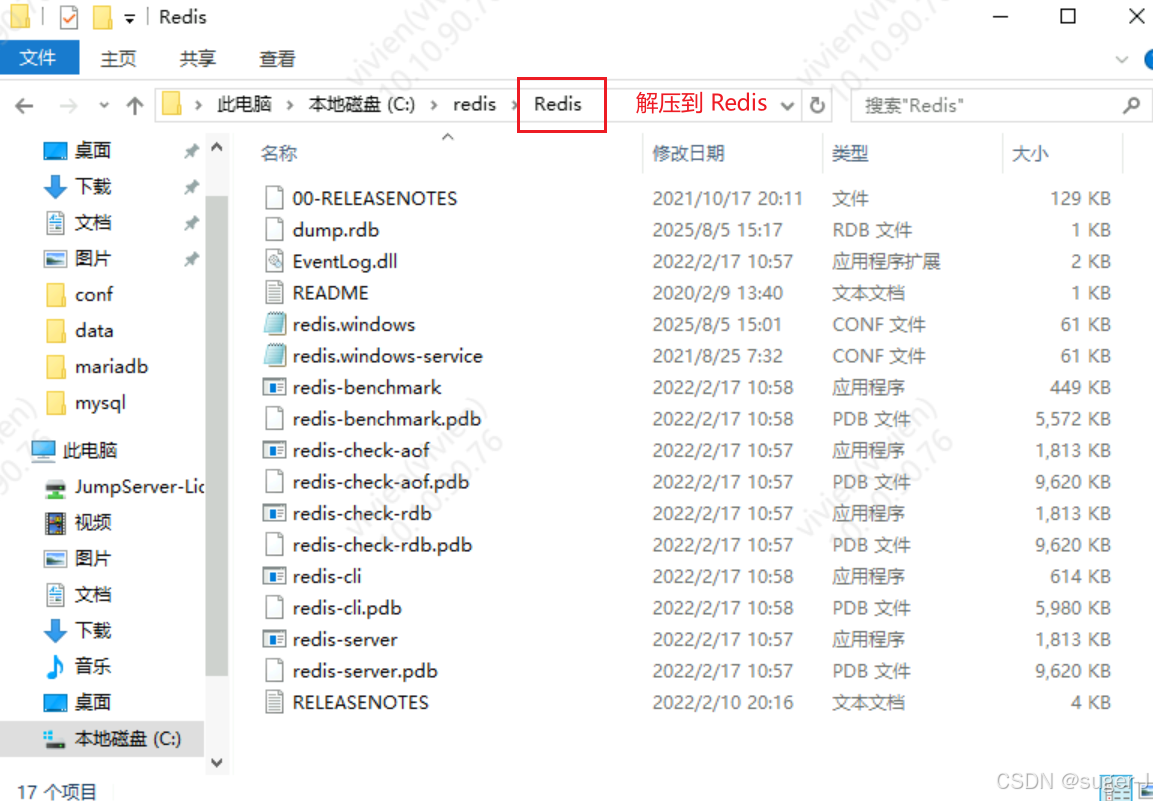Open the conf folder in sidebar

[94, 295]
